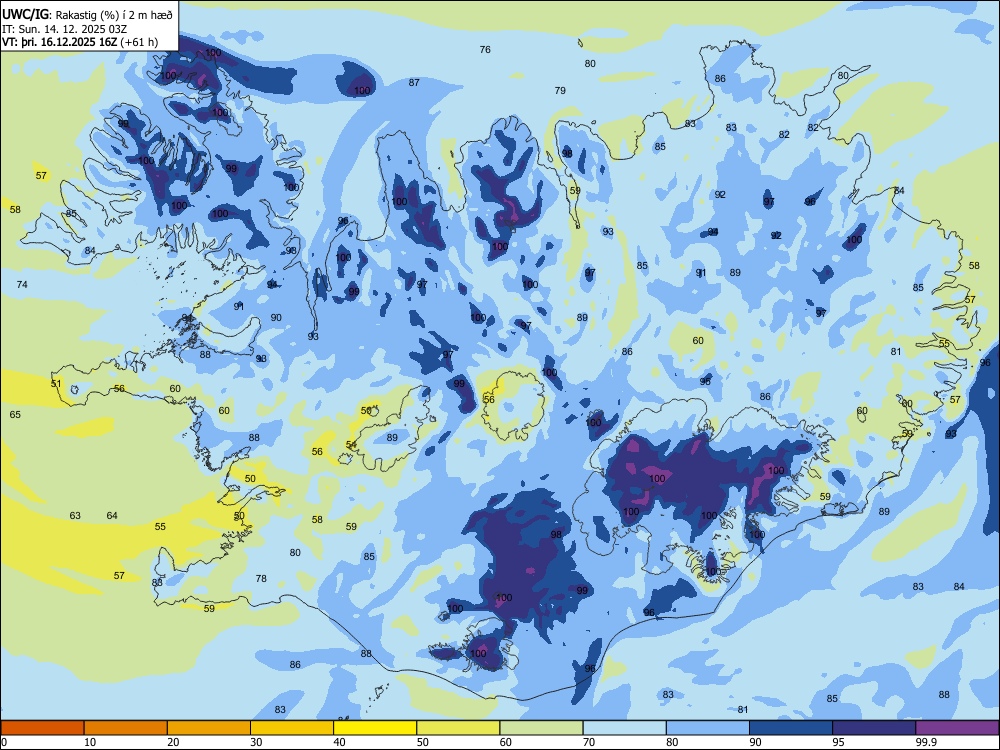Click the light blue 70–80 legend swatch

[x=624, y=728]
